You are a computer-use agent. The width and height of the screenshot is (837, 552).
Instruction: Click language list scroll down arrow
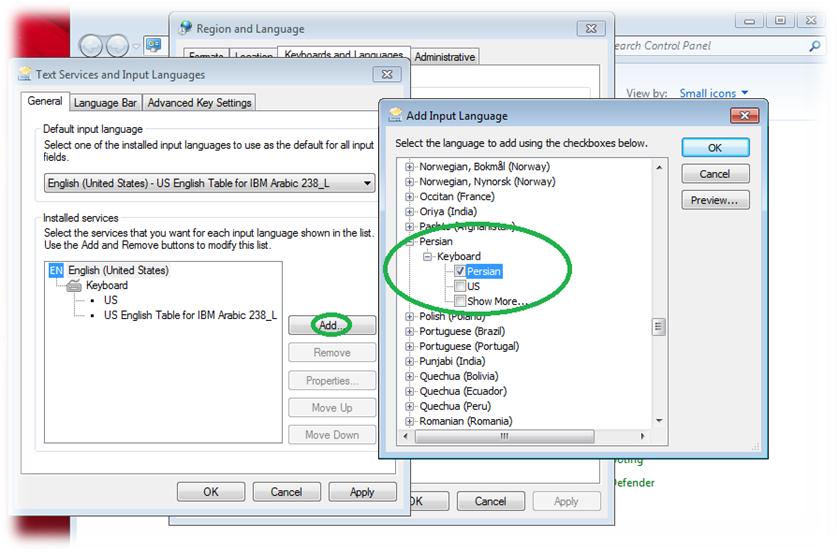coord(659,421)
